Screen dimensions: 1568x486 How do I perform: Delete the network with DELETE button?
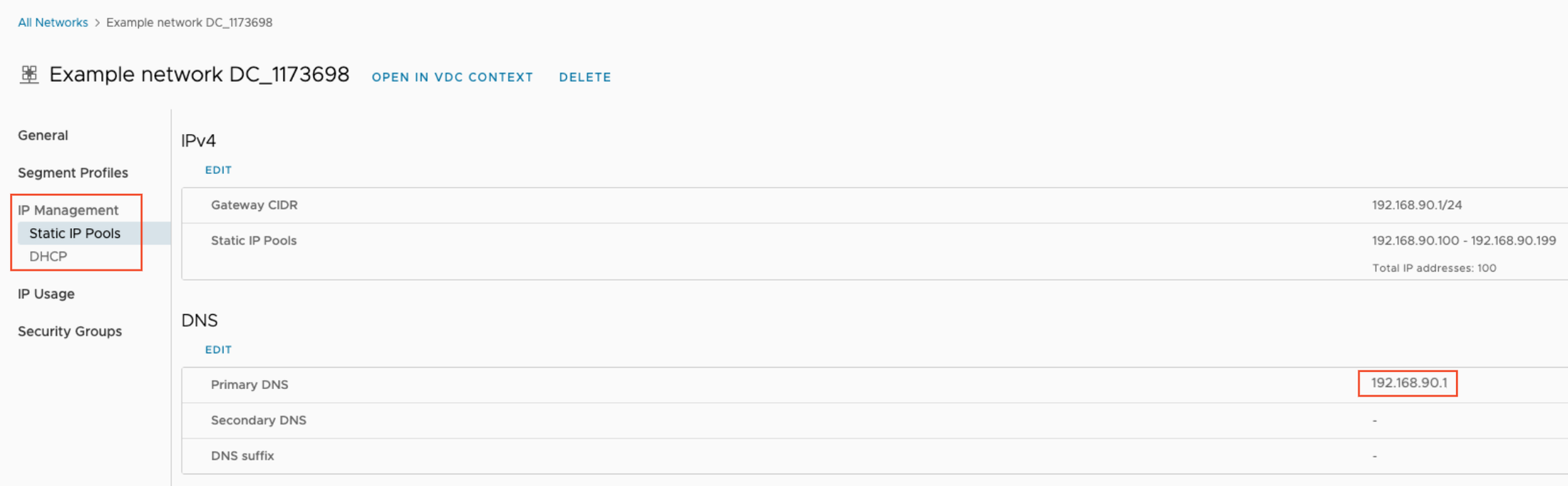pyautogui.click(x=585, y=77)
